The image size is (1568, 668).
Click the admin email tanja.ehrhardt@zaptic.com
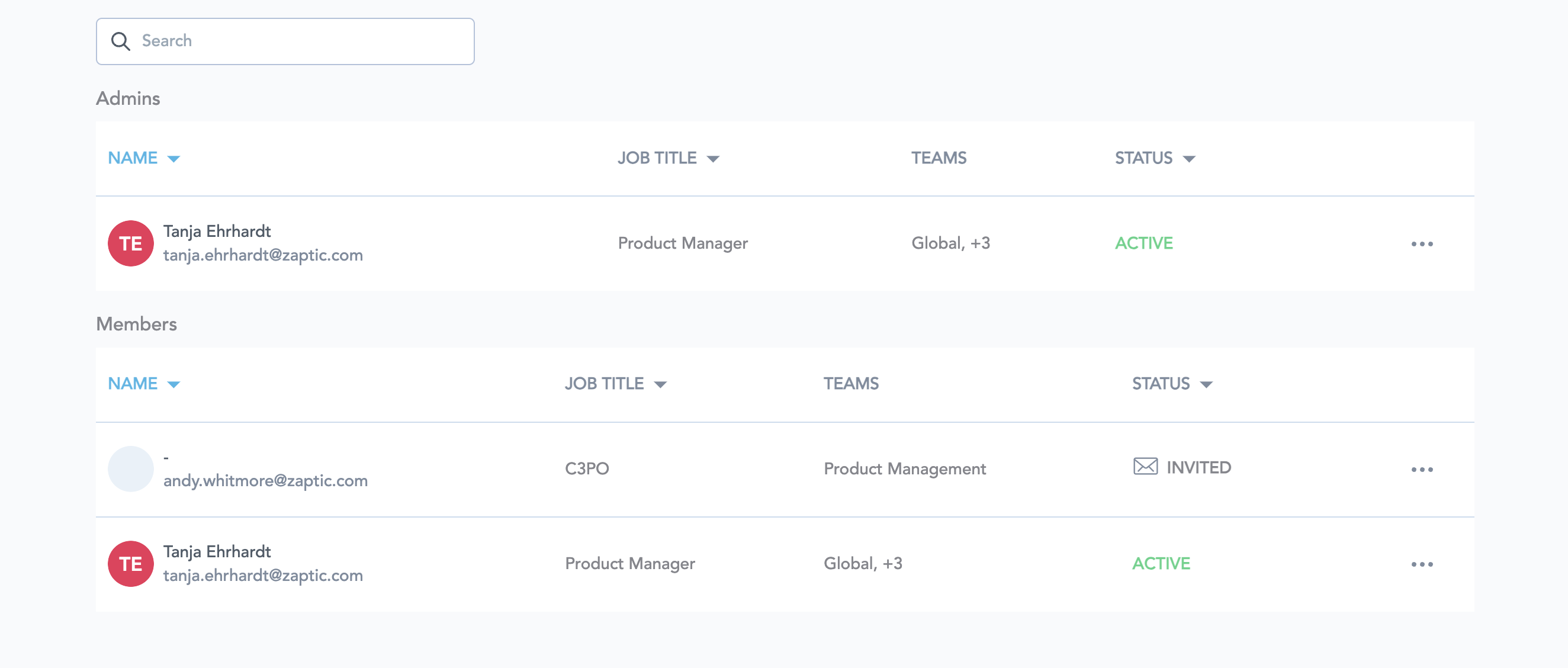262,255
